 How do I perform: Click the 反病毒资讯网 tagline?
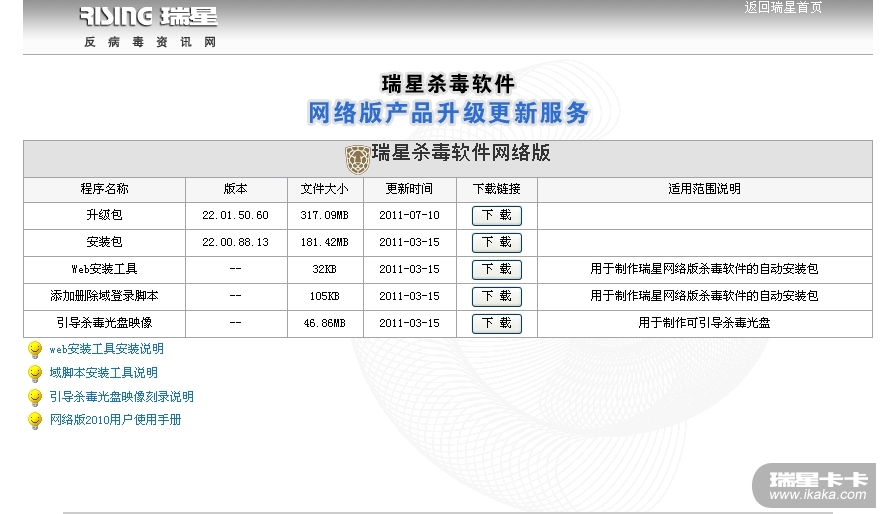150,42
